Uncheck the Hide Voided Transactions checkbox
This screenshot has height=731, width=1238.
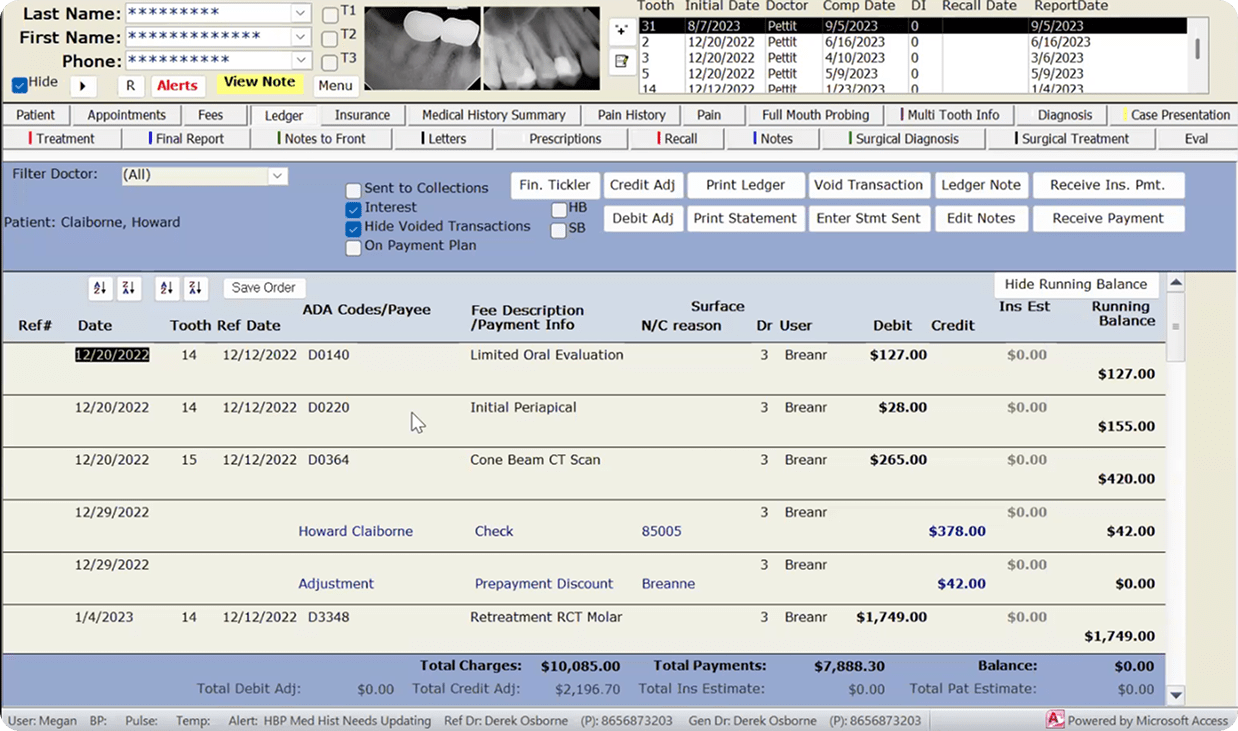[x=353, y=228]
